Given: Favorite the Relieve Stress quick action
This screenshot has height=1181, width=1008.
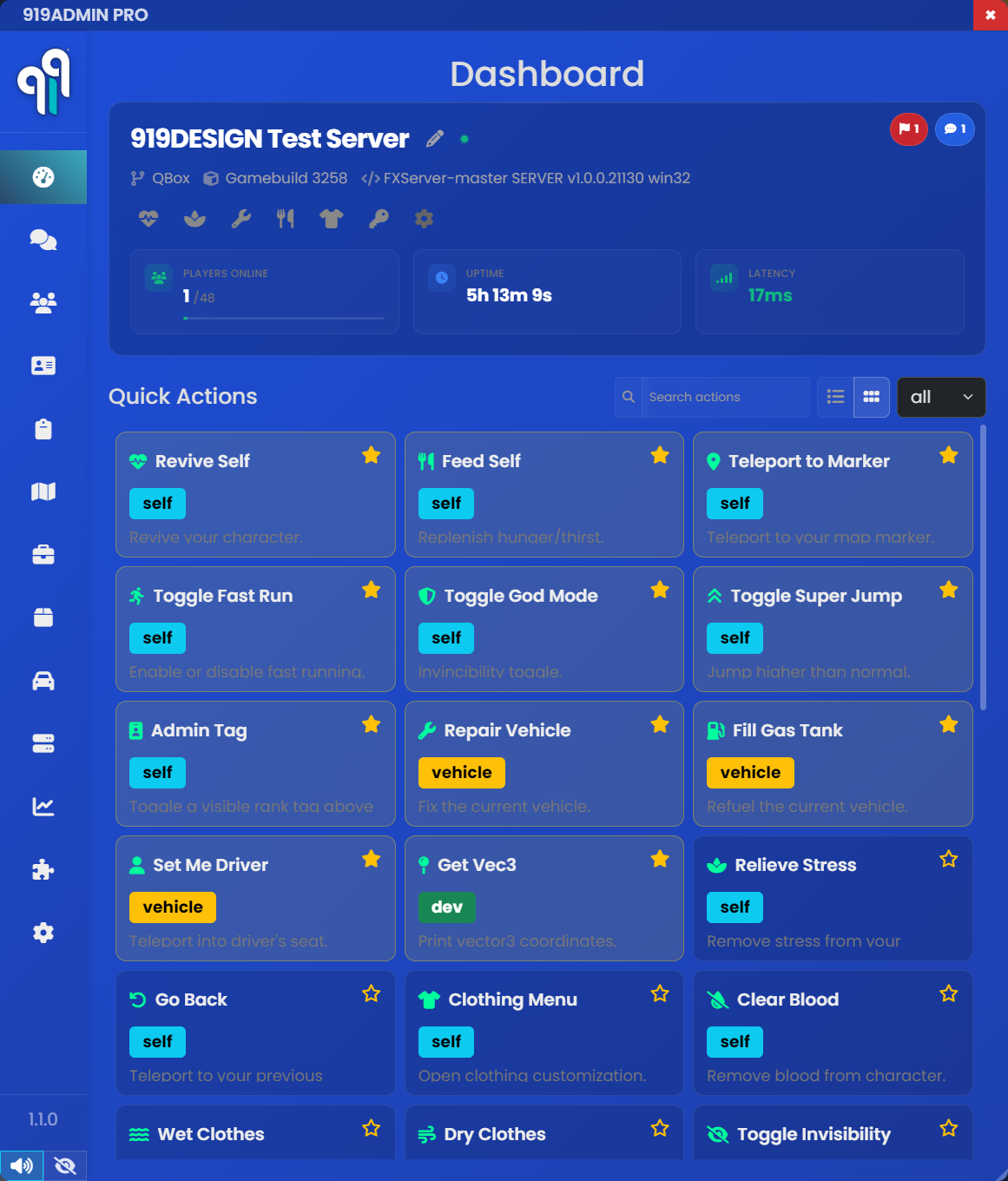Looking at the screenshot, I should tap(949, 858).
